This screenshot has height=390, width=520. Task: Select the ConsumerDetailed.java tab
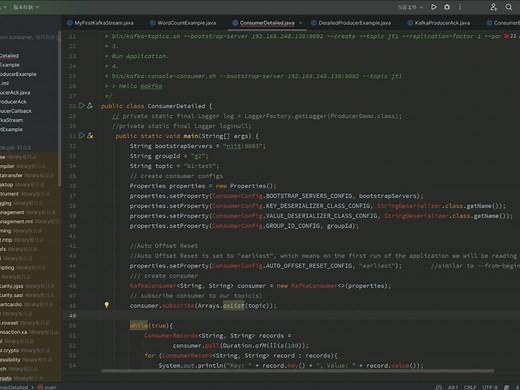pyautogui.click(x=267, y=23)
